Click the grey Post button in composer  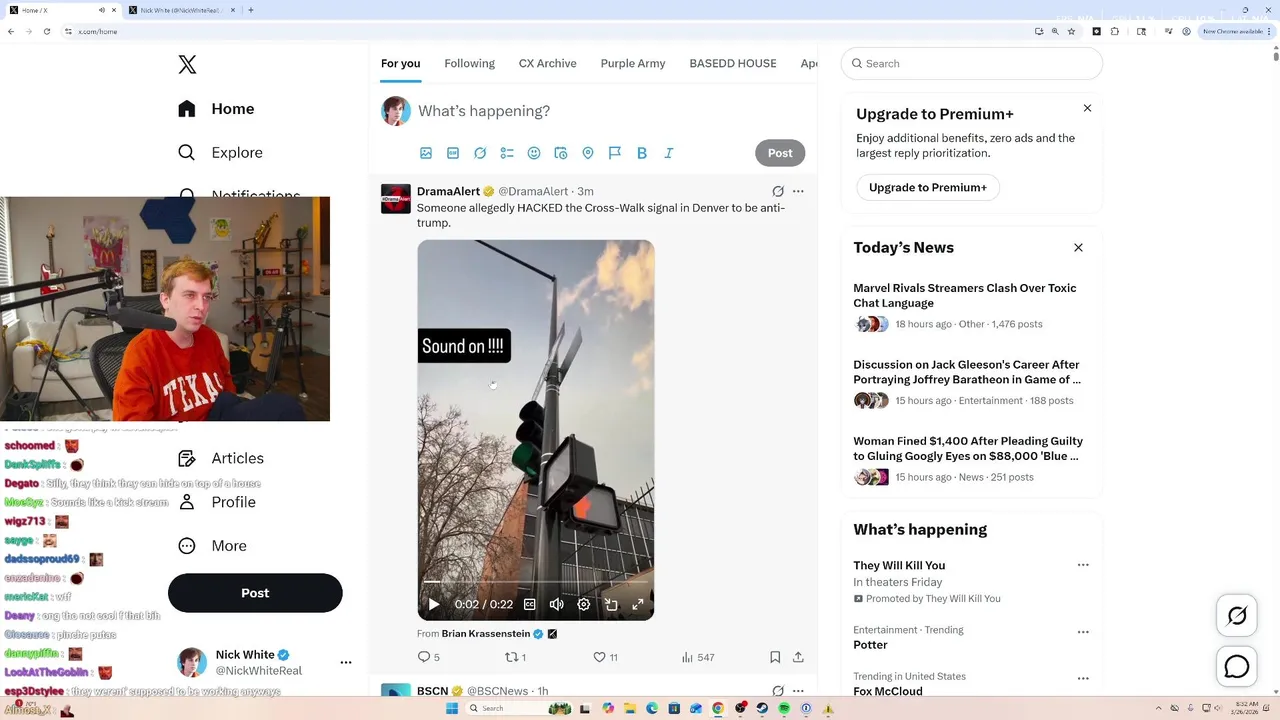(x=780, y=153)
